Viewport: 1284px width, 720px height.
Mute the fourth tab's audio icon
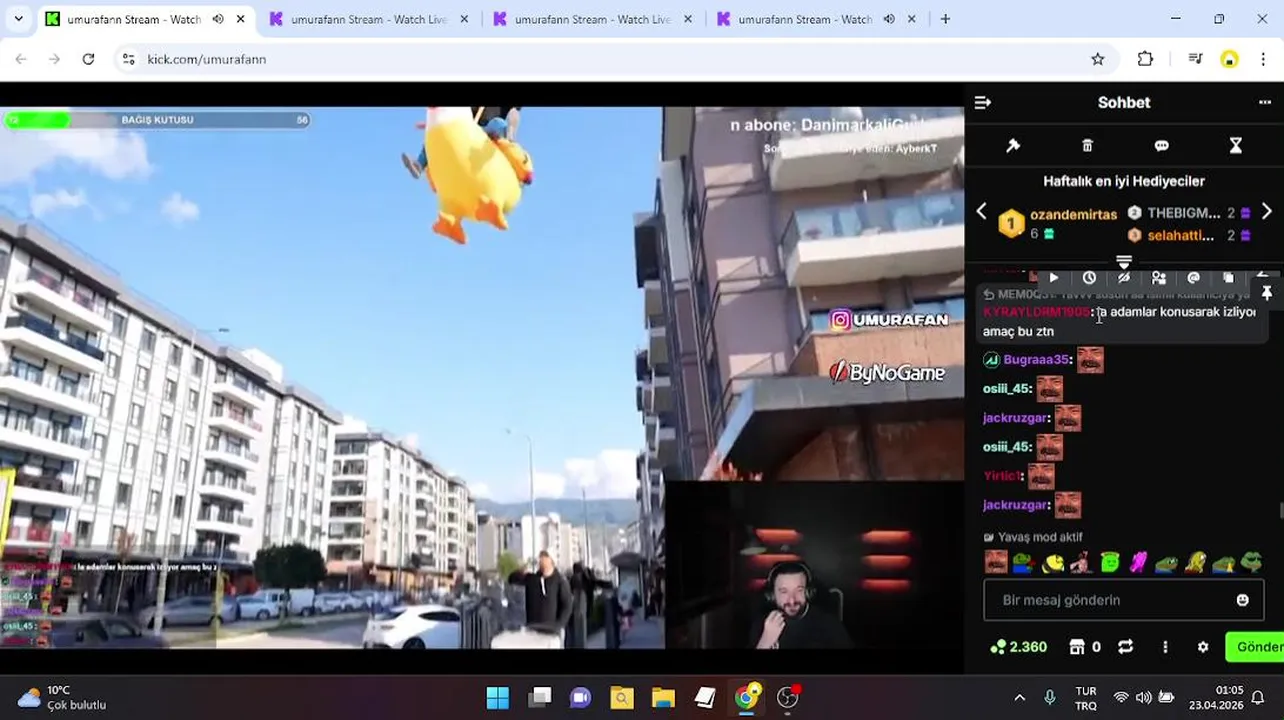889,19
